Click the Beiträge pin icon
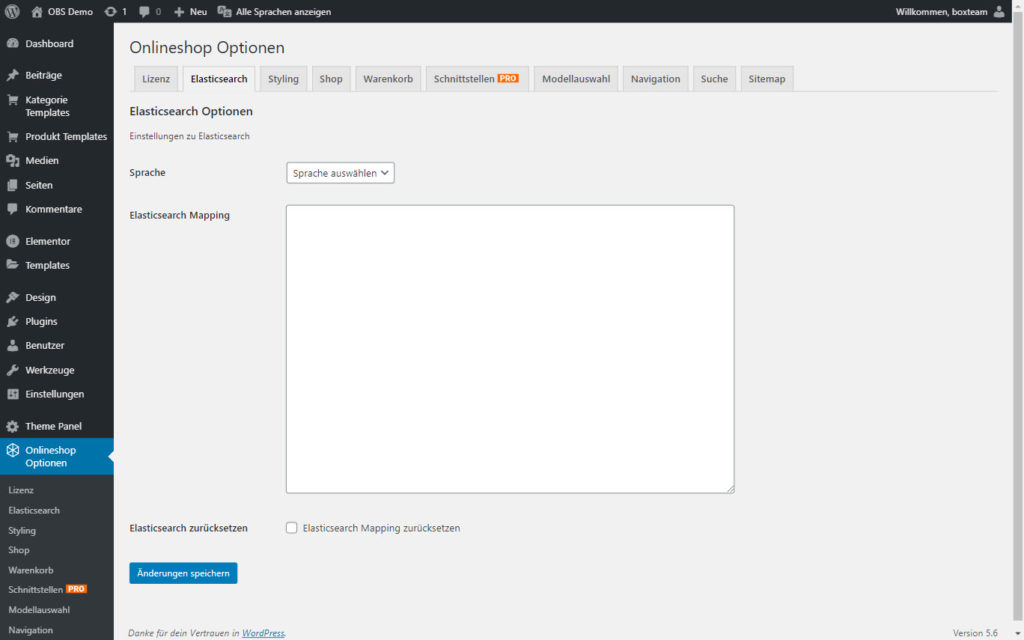This screenshot has height=640, width=1024. [12, 75]
